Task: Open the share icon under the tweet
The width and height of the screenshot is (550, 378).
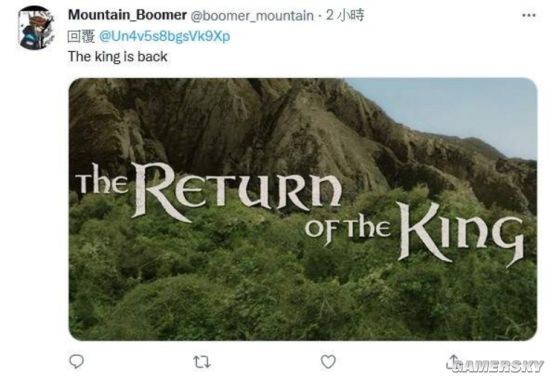Action: click(453, 361)
